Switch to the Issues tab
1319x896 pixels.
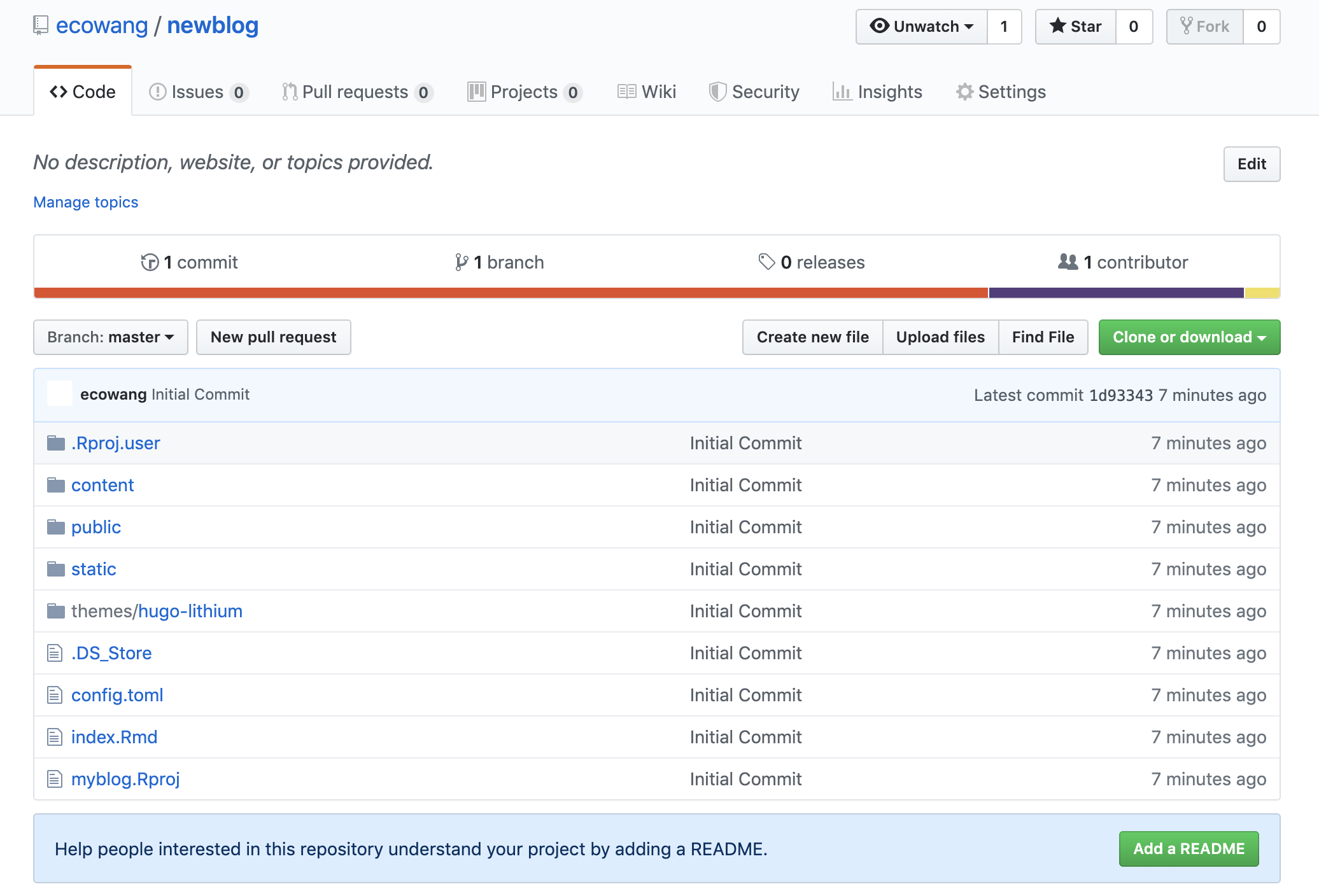click(199, 92)
